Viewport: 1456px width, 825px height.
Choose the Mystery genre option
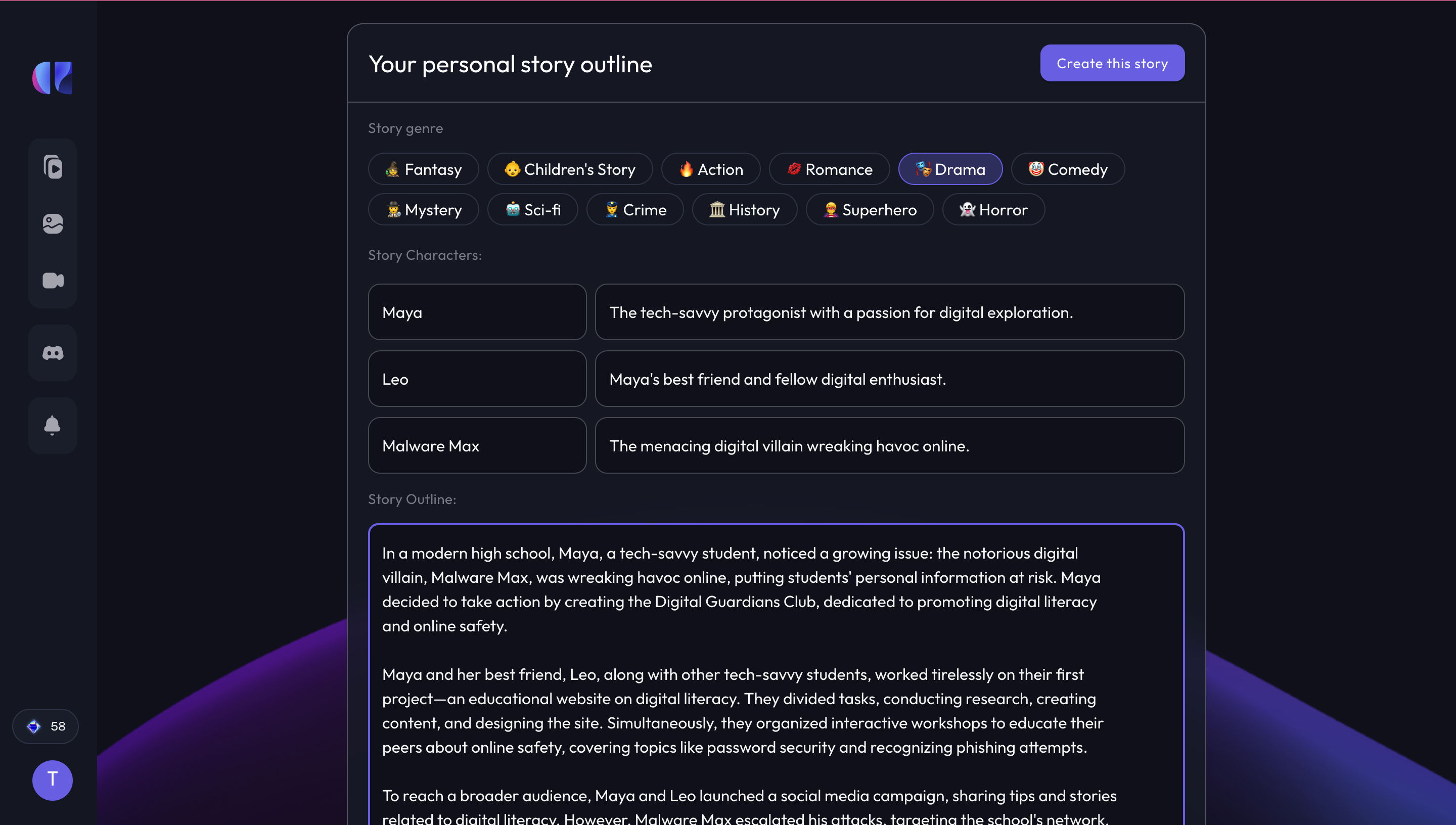point(423,210)
